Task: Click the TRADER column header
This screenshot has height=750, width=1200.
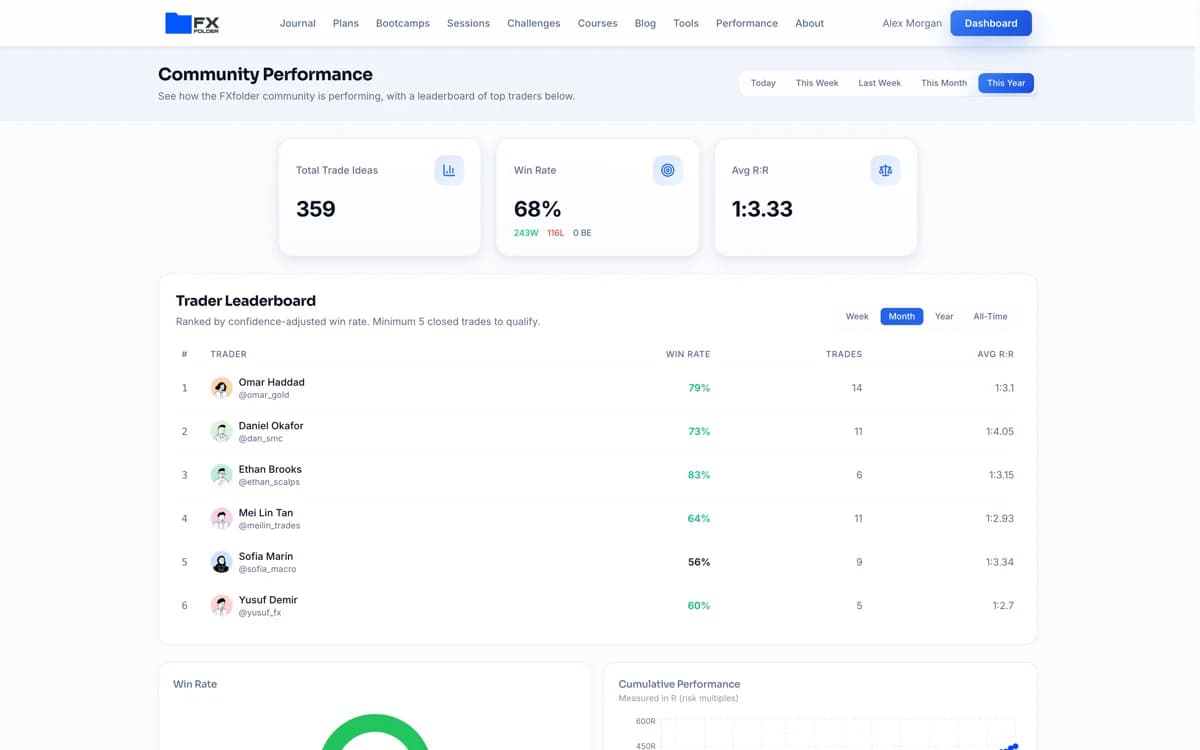Action: (x=228, y=354)
